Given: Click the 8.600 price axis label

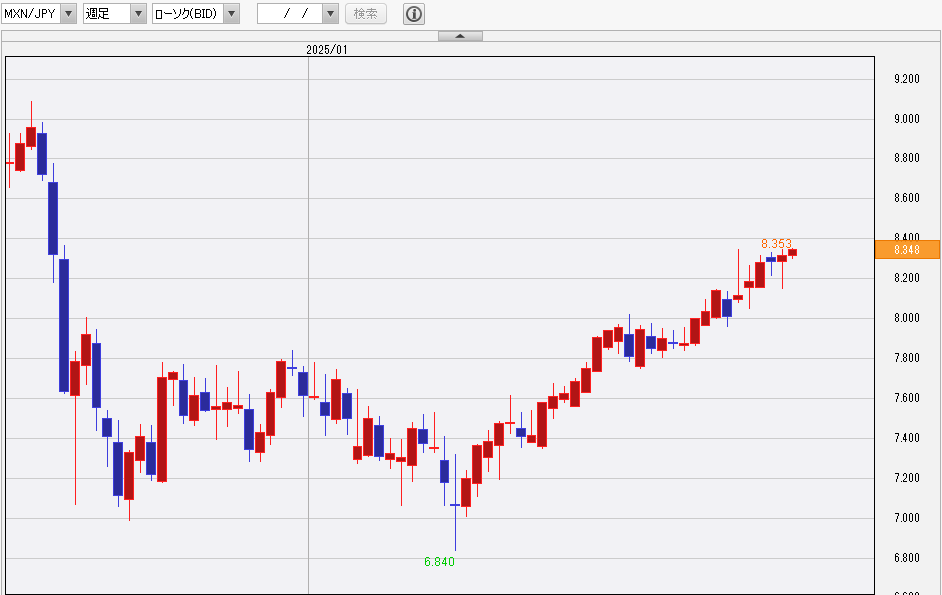Looking at the screenshot, I should point(907,198).
